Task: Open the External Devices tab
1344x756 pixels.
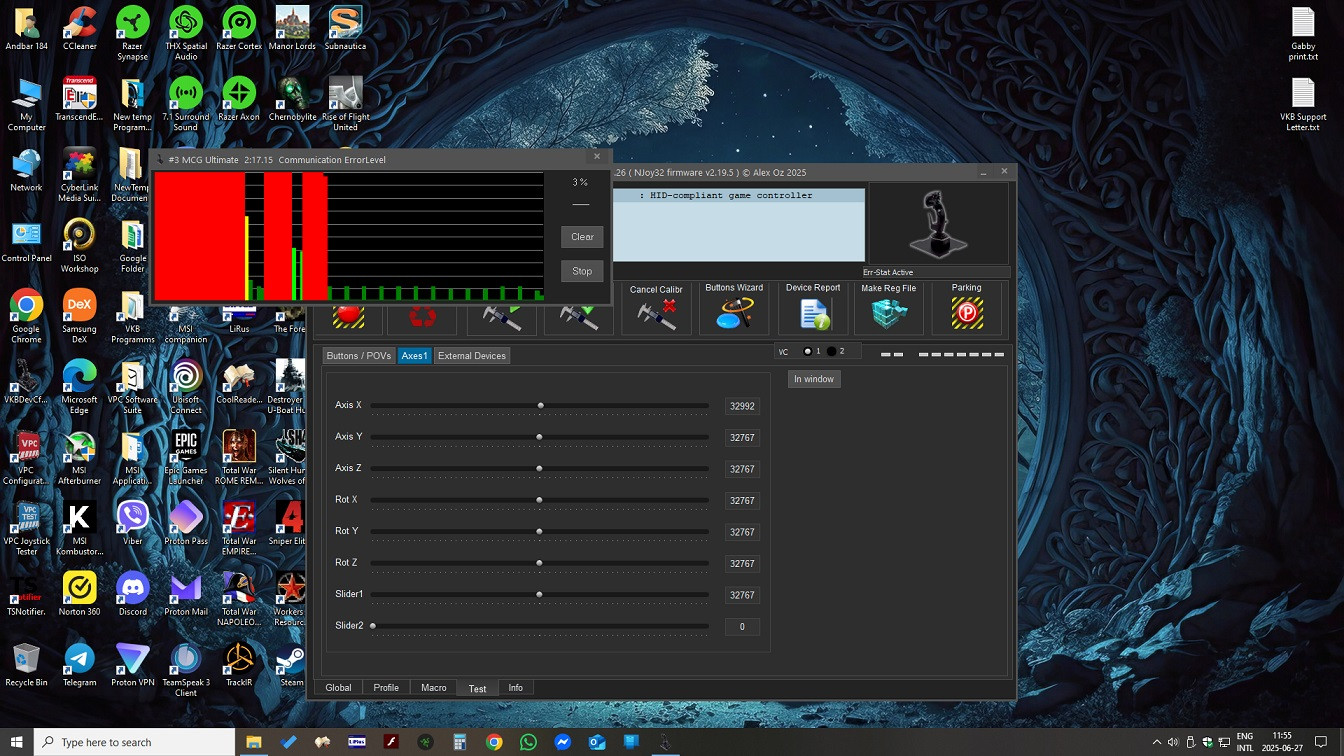Action: pyautogui.click(x=471, y=356)
